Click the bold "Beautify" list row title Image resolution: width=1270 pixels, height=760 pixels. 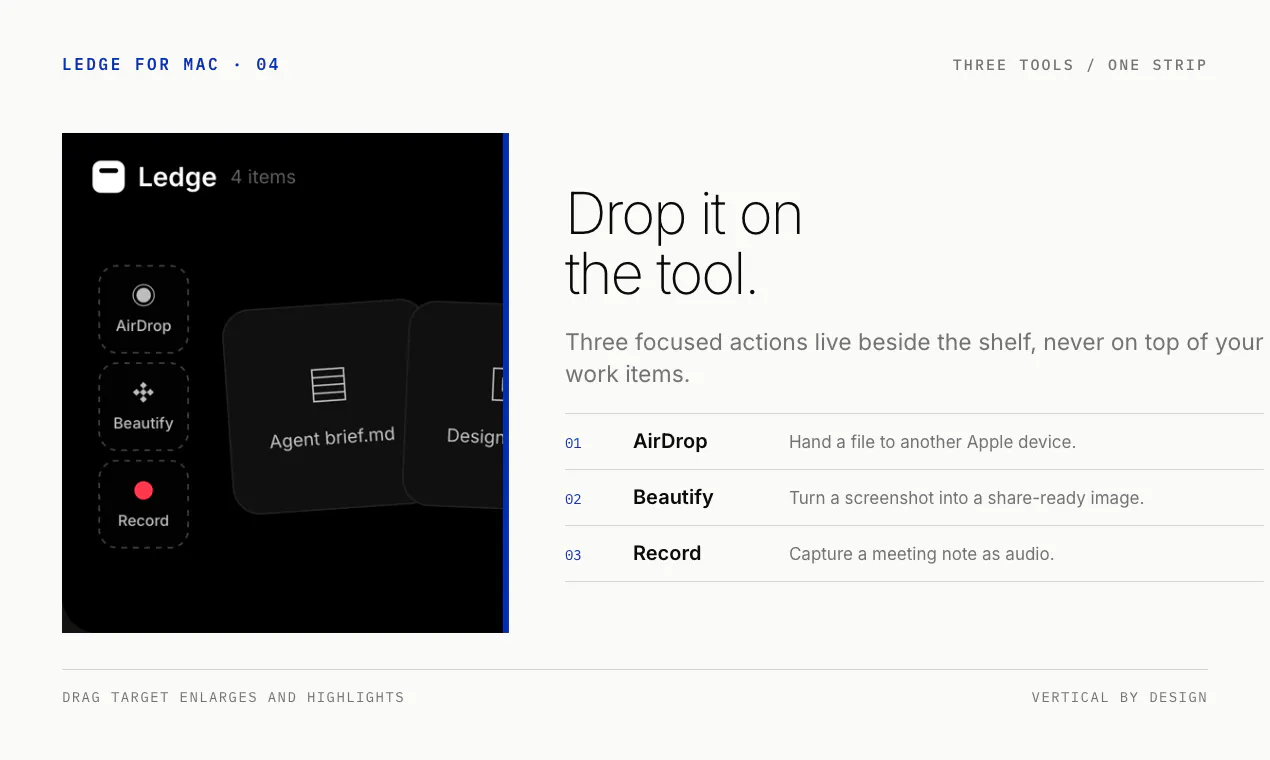pos(673,497)
